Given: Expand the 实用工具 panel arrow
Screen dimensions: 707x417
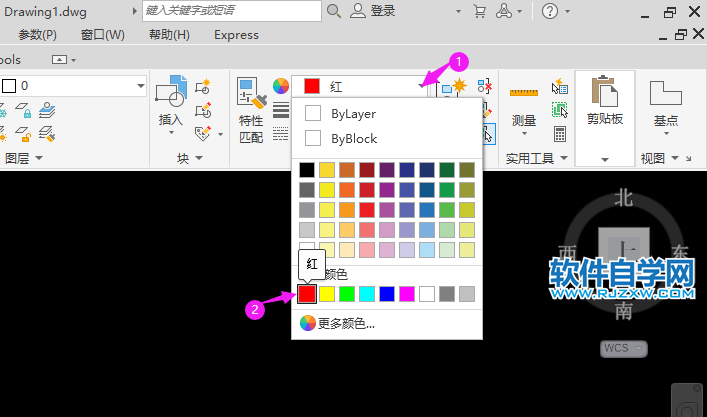Looking at the screenshot, I should (x=564, y=158).
